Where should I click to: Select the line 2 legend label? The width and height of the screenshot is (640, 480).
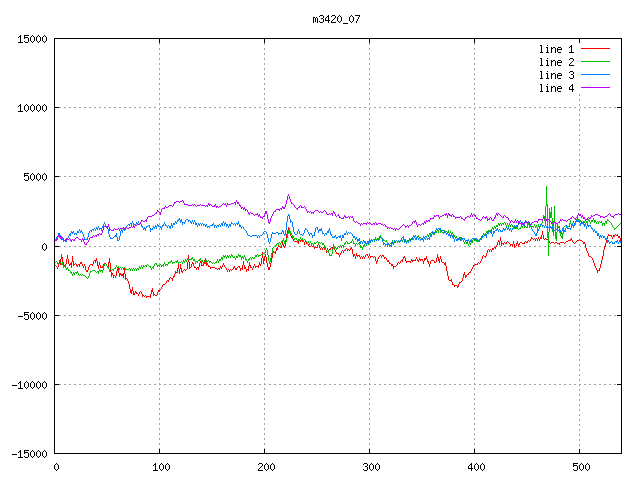pos(557,62)
